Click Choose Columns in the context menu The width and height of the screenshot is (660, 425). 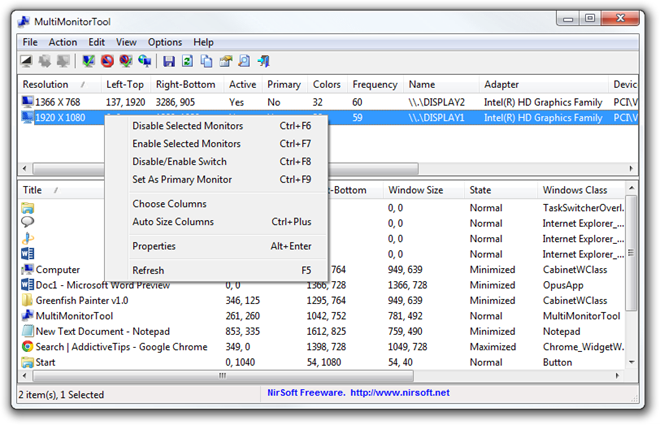(x=216, y=204)
